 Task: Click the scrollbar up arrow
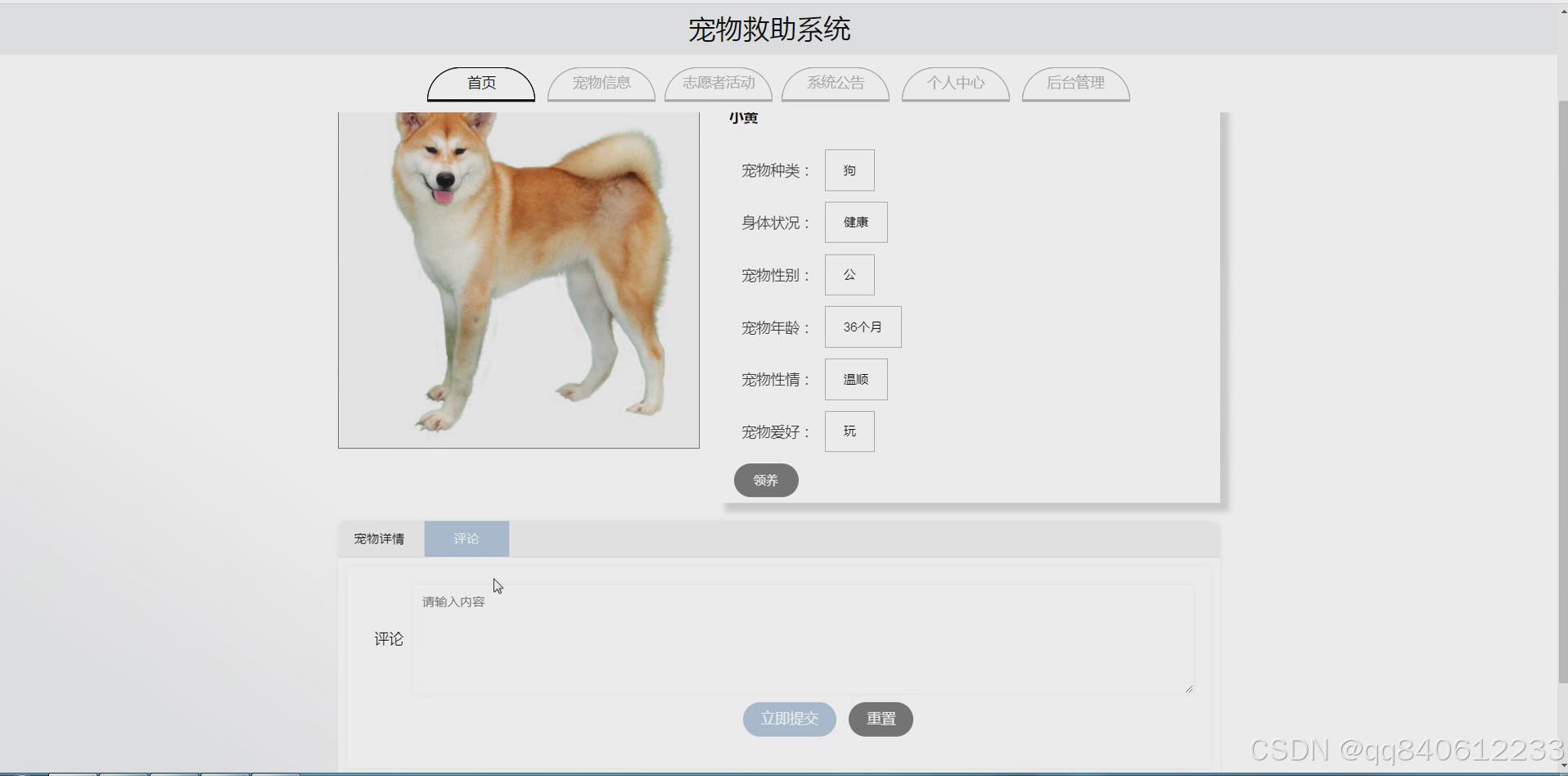pos(1562,10)
